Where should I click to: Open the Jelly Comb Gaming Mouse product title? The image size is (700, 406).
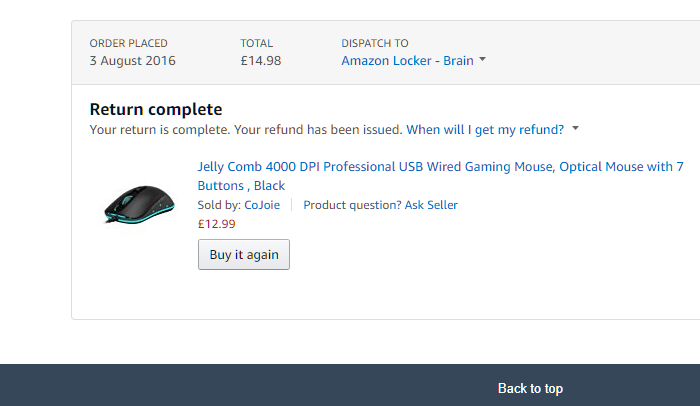440,176
